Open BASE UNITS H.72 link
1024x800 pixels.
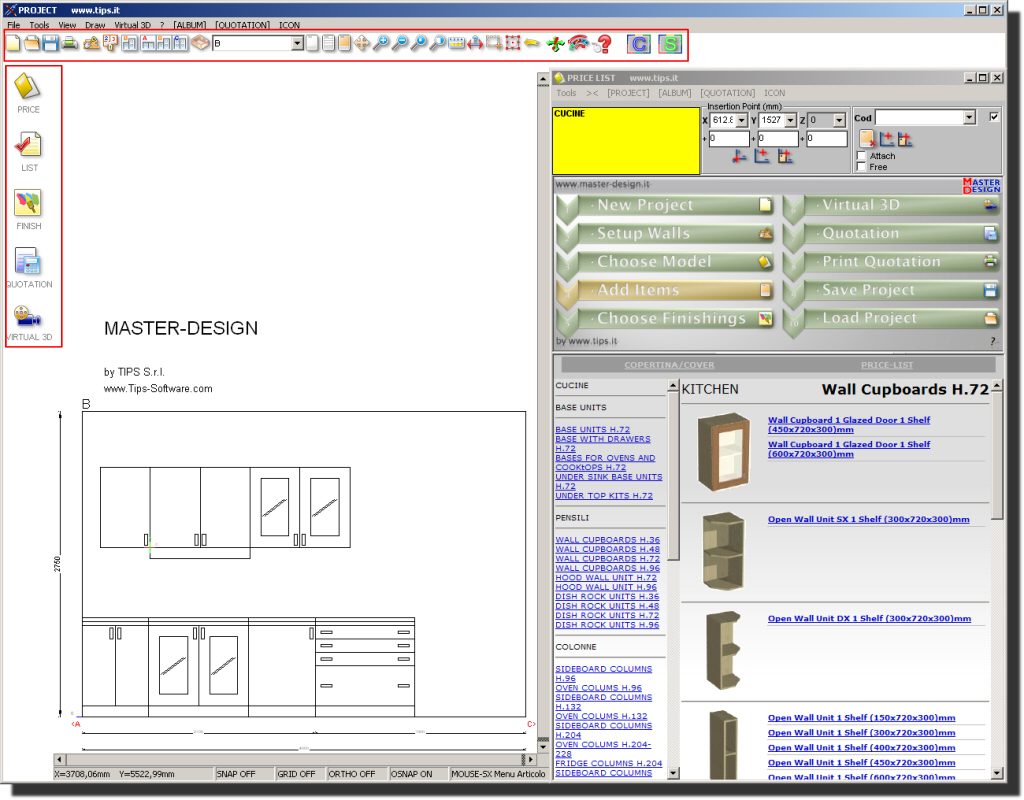tap(592, 430)
